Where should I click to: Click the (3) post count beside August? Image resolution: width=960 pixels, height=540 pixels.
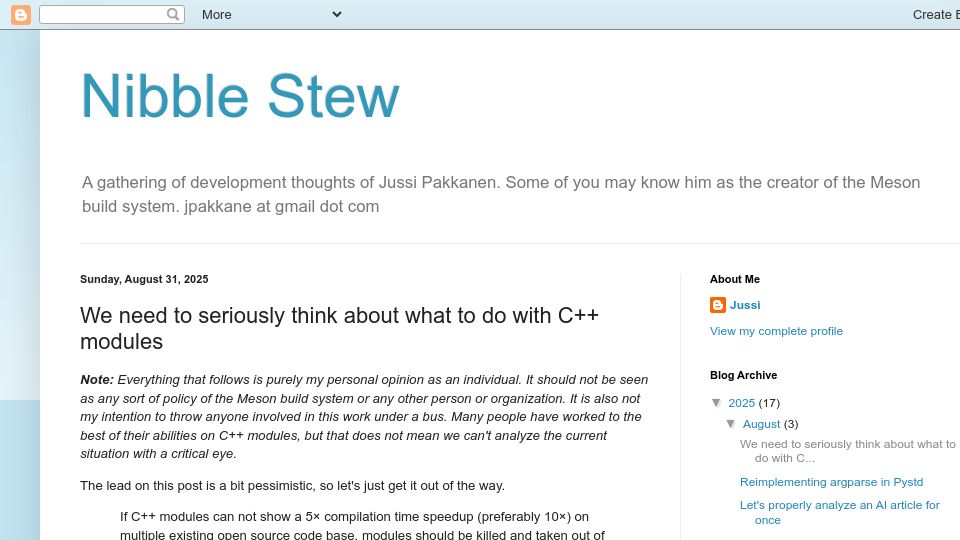tap(791, 424)
